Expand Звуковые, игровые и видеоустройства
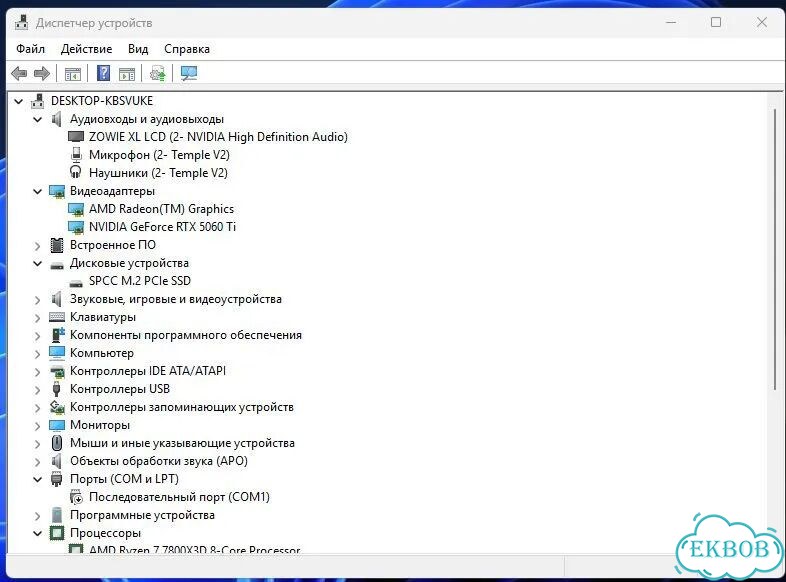 [38, 300]
